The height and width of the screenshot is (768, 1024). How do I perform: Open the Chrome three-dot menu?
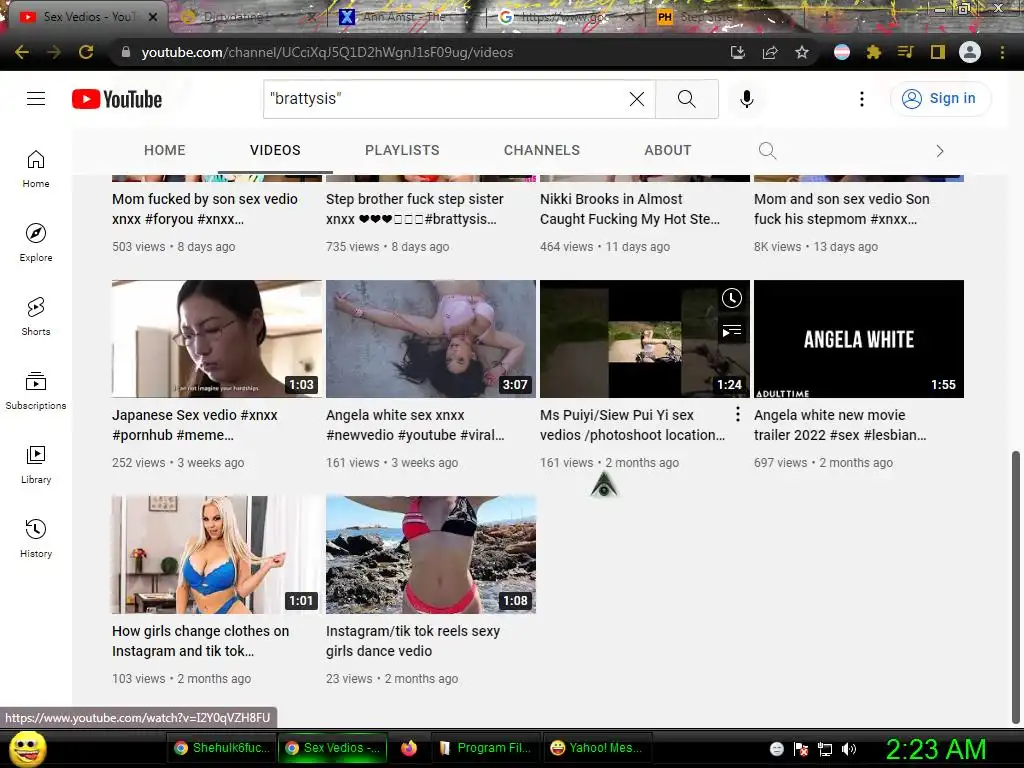point(1002,52)
